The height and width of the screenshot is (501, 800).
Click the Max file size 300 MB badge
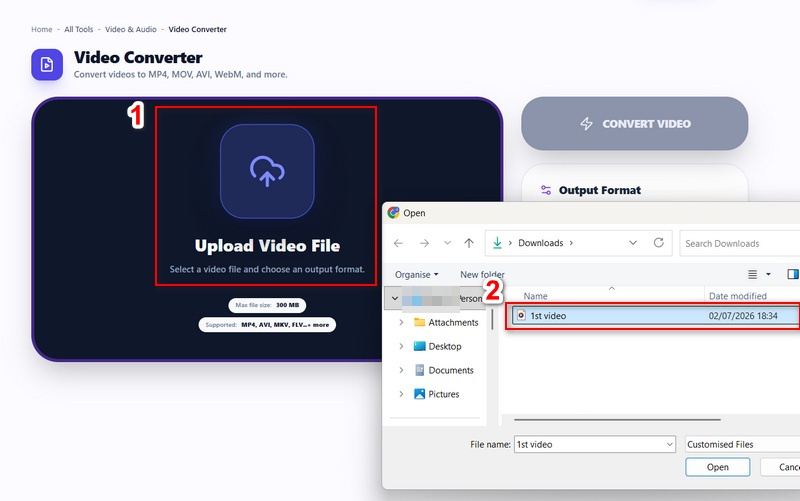click(x=267, y=305)
